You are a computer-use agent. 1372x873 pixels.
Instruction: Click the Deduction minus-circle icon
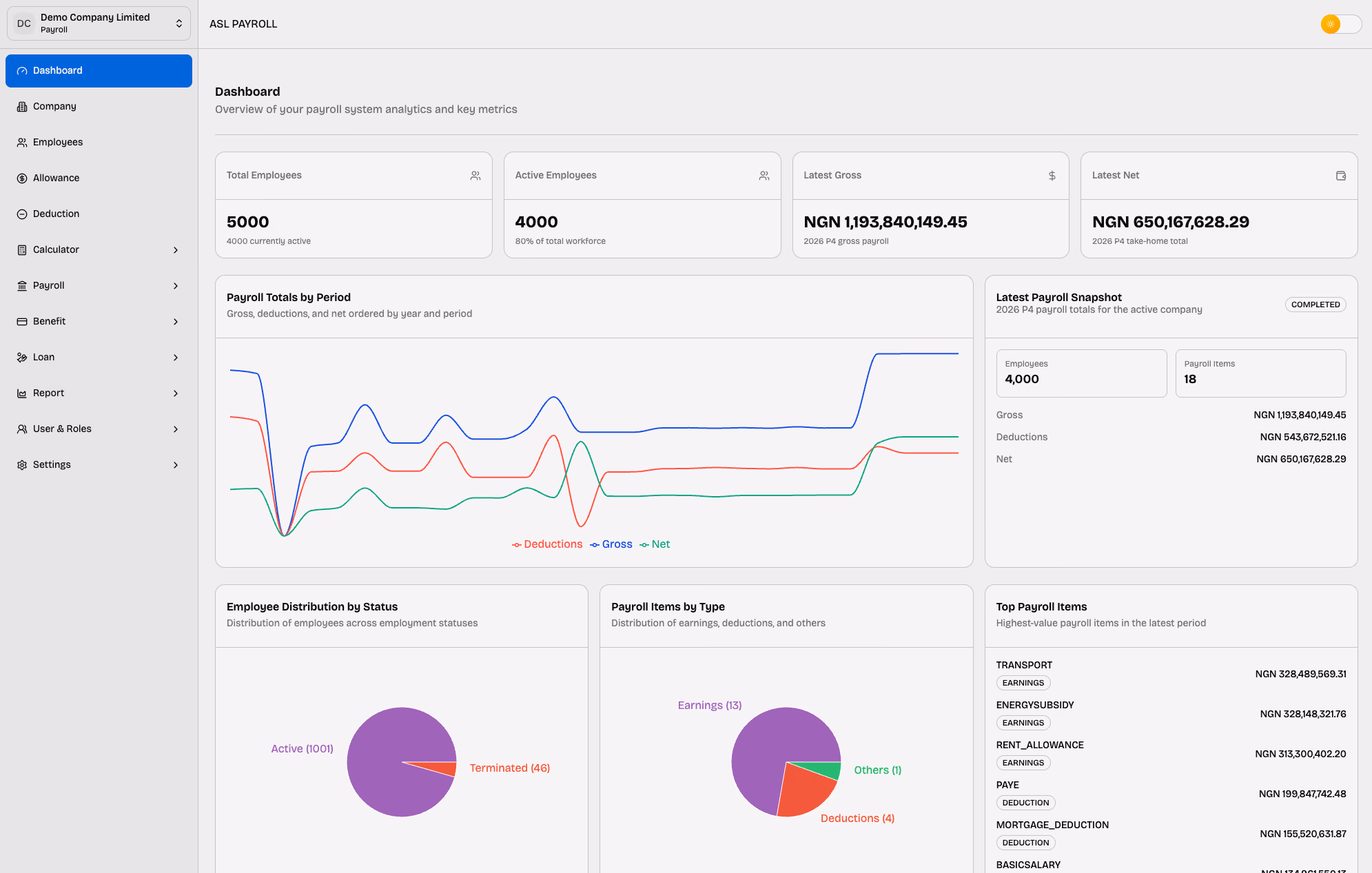pyautogui.click(x=22, y=214)
